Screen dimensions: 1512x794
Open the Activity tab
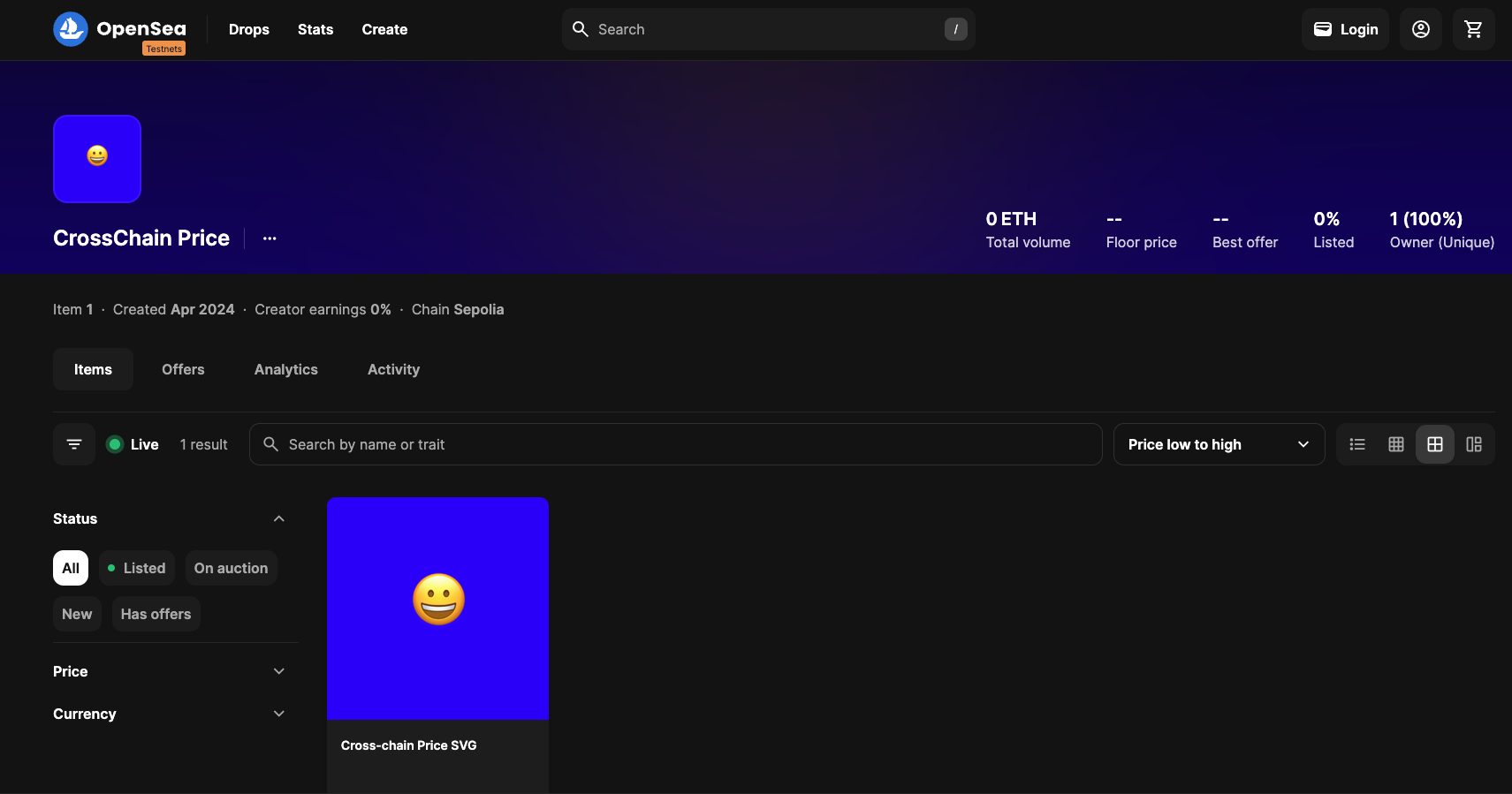pyautogui.click(x=393, y=369)
